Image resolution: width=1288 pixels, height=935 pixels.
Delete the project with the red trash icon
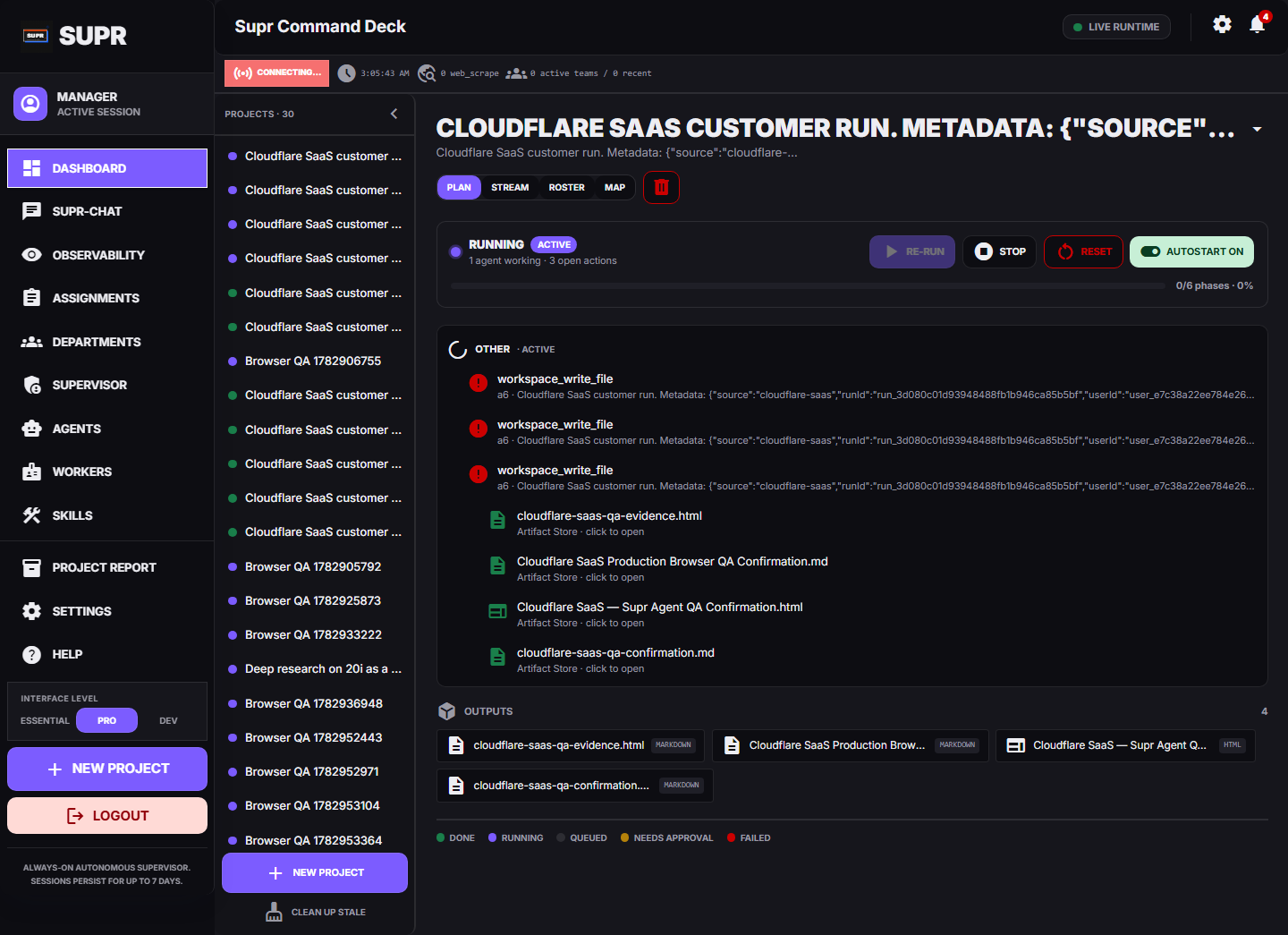[x=661, y=187]
